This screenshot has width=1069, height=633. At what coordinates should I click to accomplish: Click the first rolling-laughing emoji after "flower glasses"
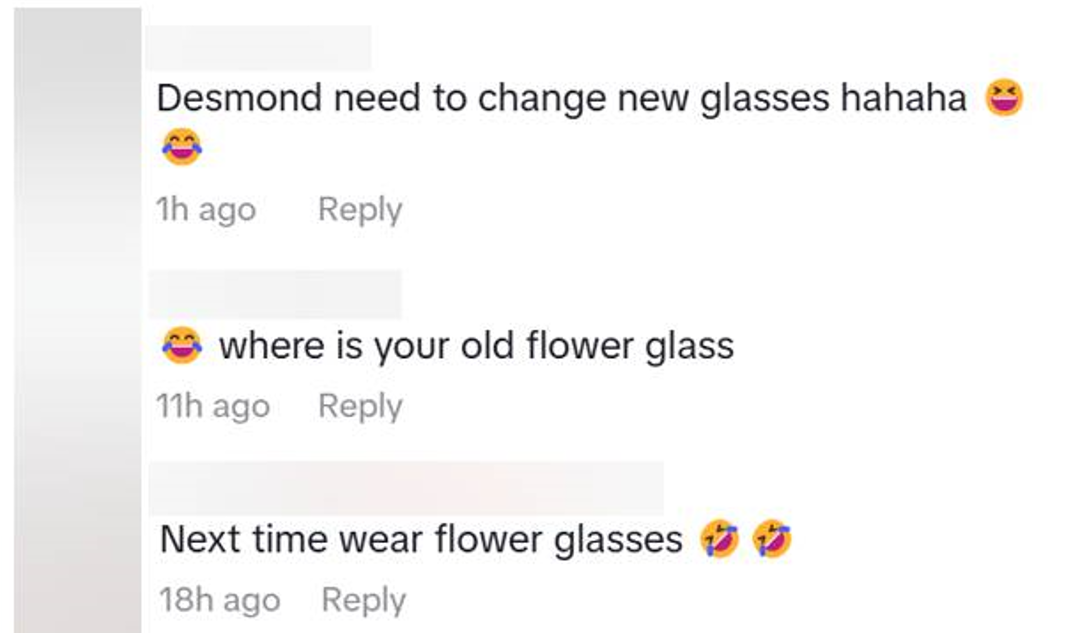coord(720,540)
